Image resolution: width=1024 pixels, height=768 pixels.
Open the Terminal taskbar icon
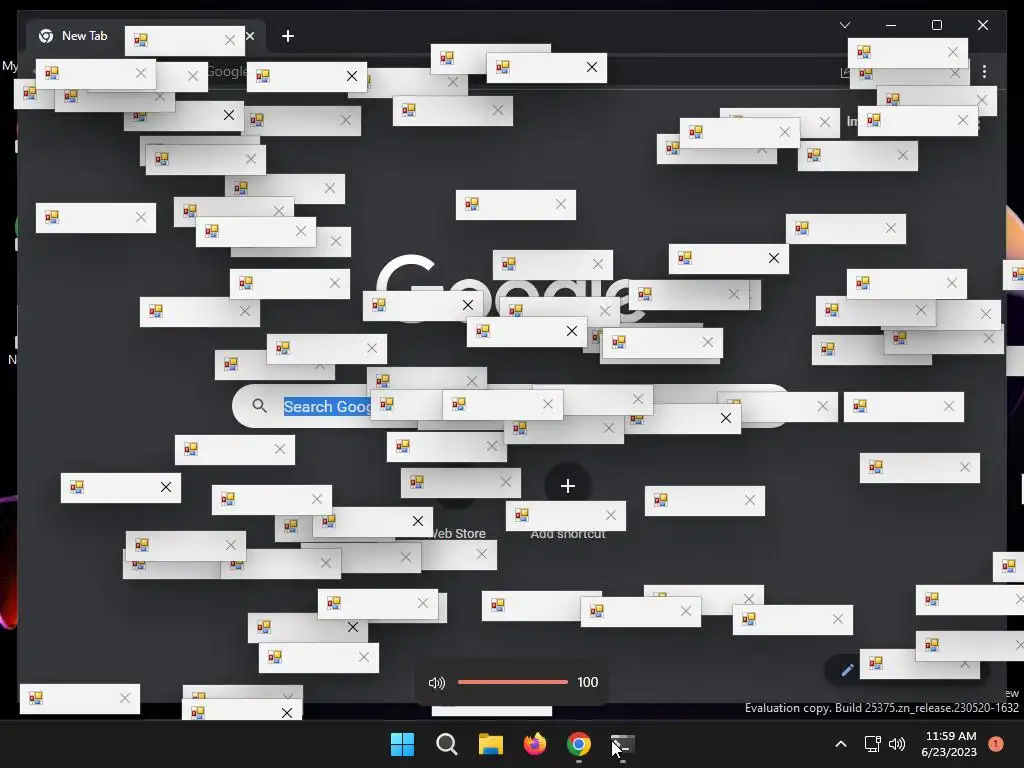622,744
